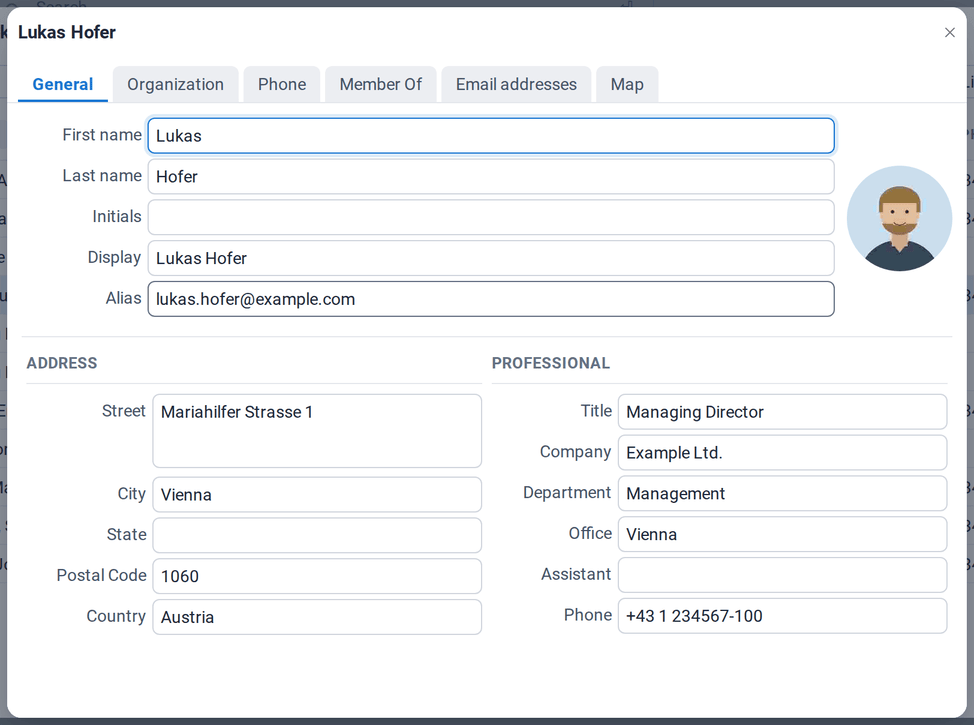
Task: Open the Member Of tab
Action: click(x=381, y=84)
